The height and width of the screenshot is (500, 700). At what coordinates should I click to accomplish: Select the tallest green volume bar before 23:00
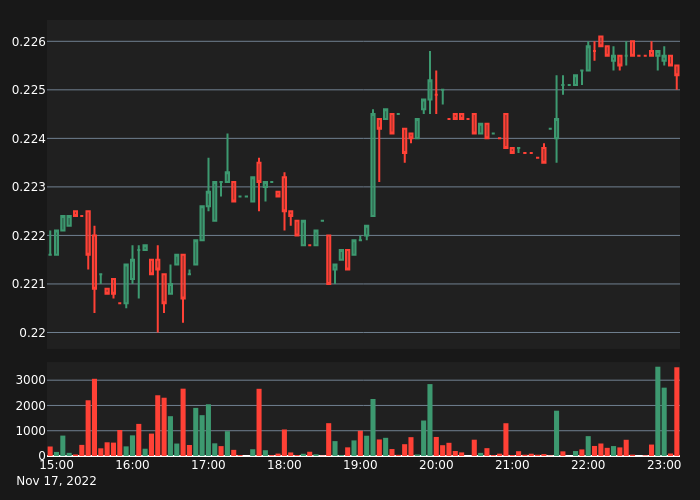[x=658, y=411]
